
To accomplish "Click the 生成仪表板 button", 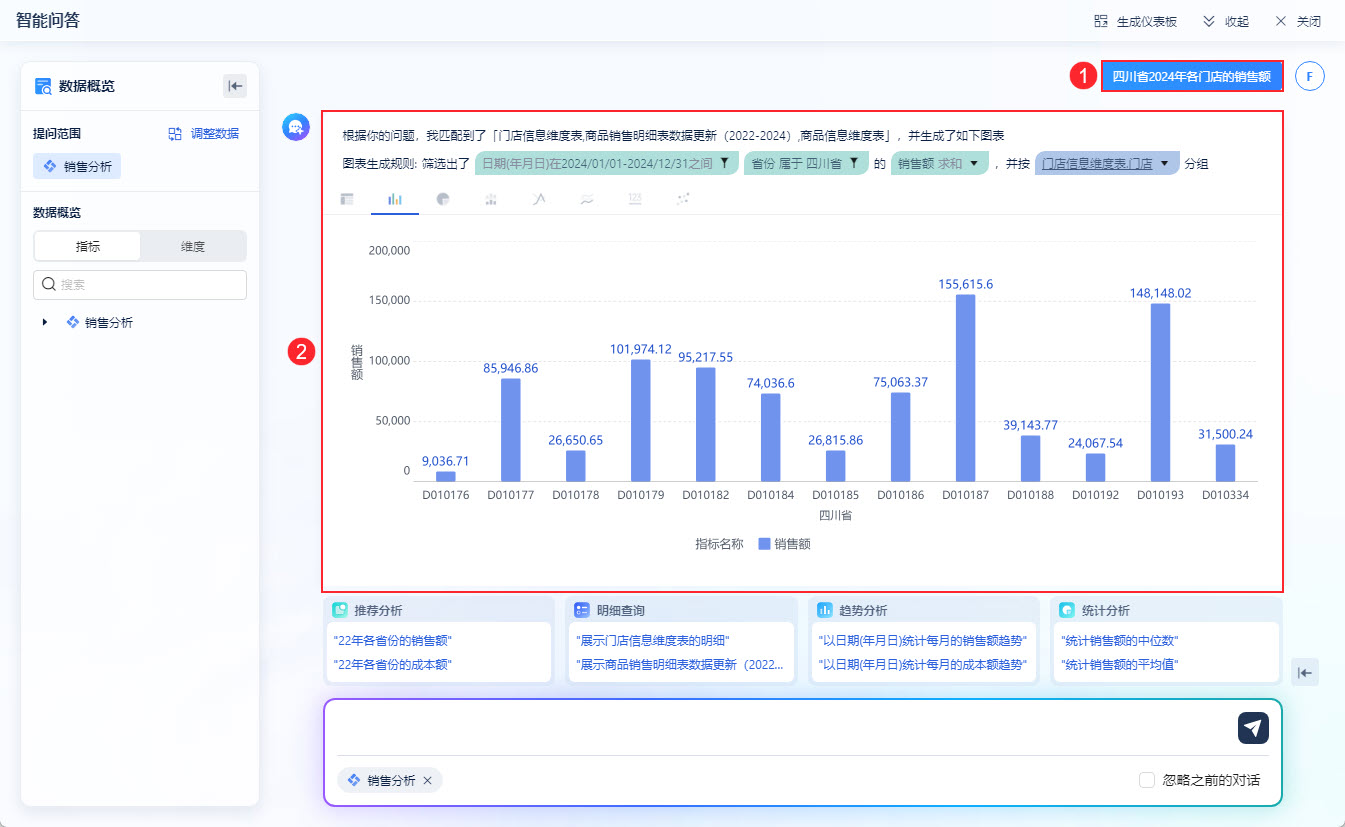I will (1136, 21).
